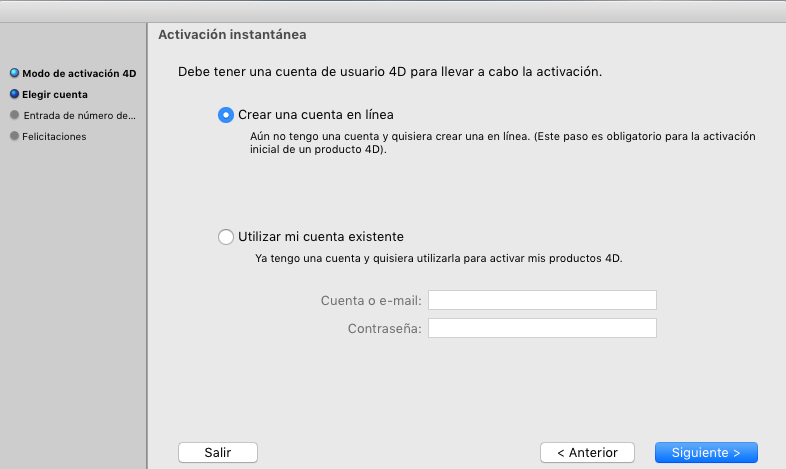786x469 pixels.
Task: Click into the Contraseña password field
Action: point(542,328)
